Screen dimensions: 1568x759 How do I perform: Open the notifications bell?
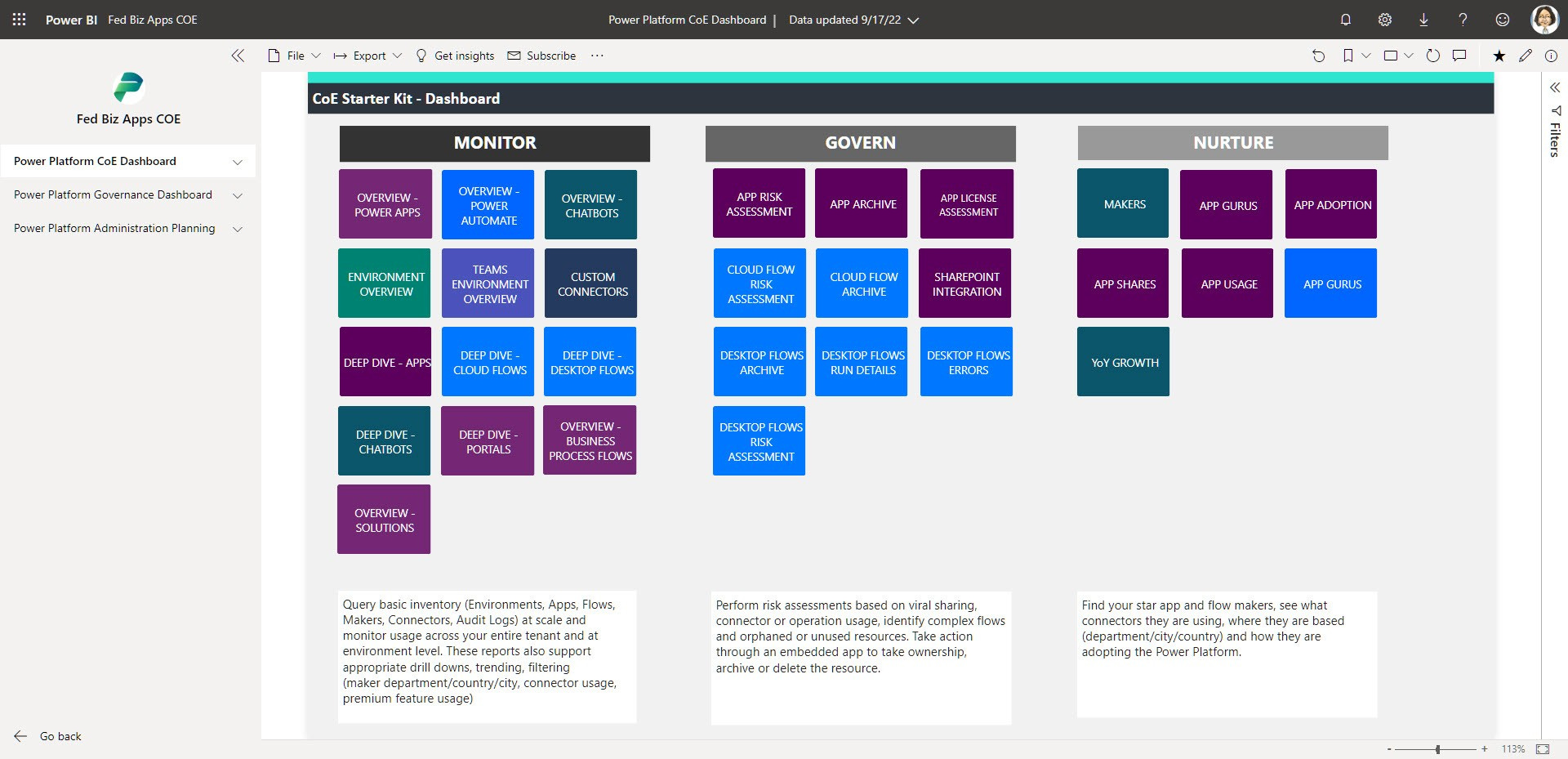point(1346,20)
